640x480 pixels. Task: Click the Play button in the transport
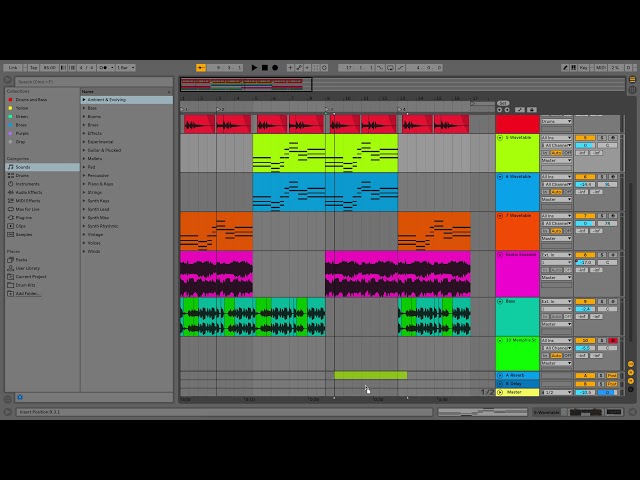[254, 68]
